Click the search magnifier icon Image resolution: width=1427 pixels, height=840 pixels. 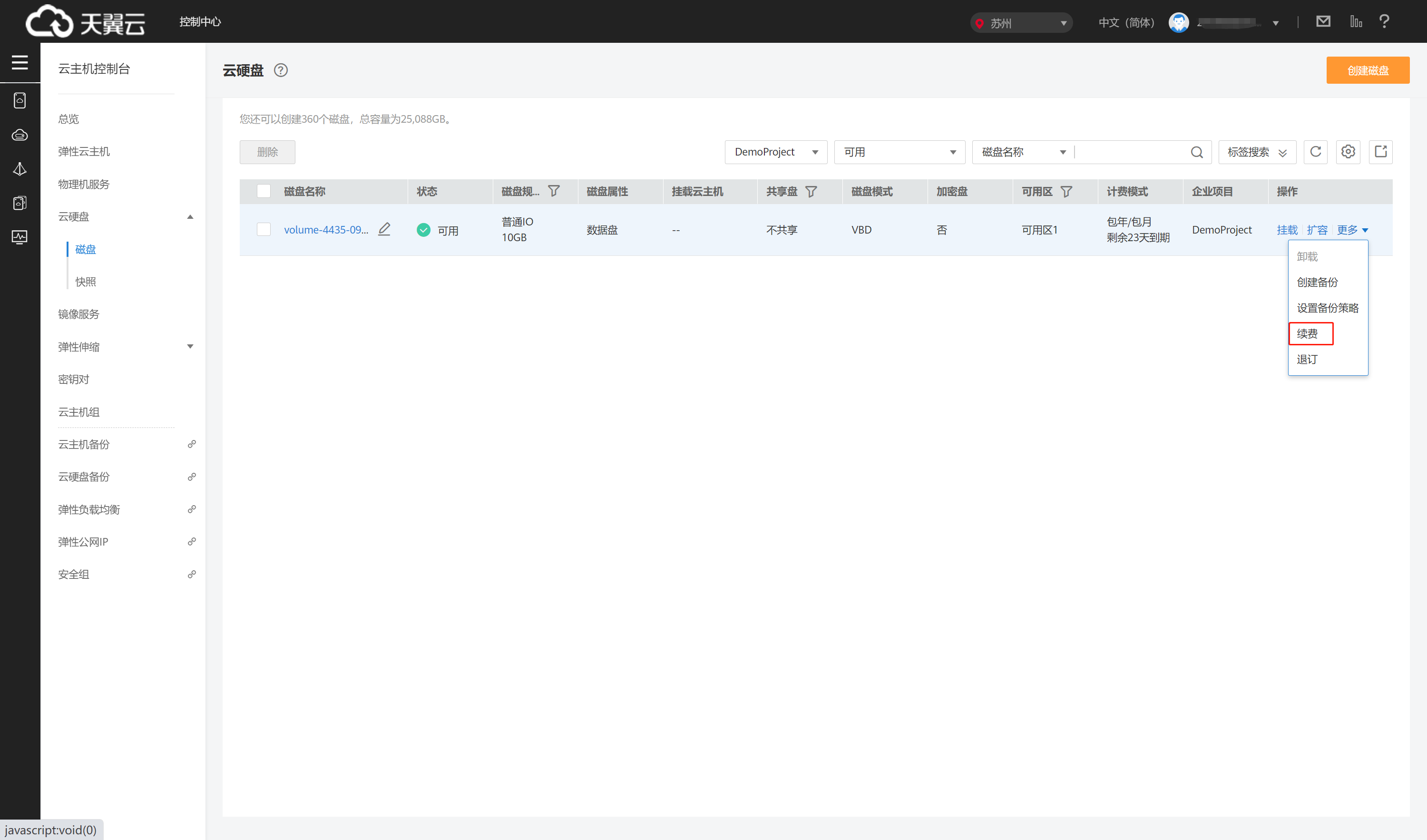pos(1196,152)
